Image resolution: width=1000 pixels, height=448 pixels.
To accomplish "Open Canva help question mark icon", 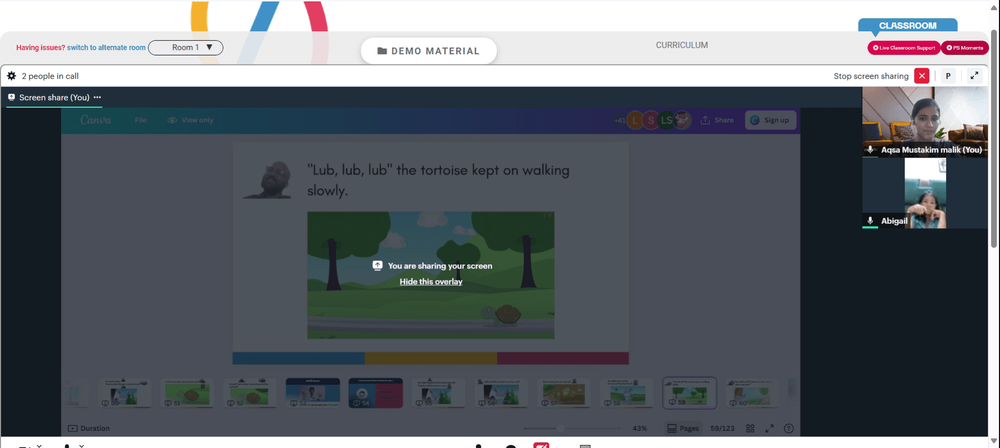I will pos(788,428).
